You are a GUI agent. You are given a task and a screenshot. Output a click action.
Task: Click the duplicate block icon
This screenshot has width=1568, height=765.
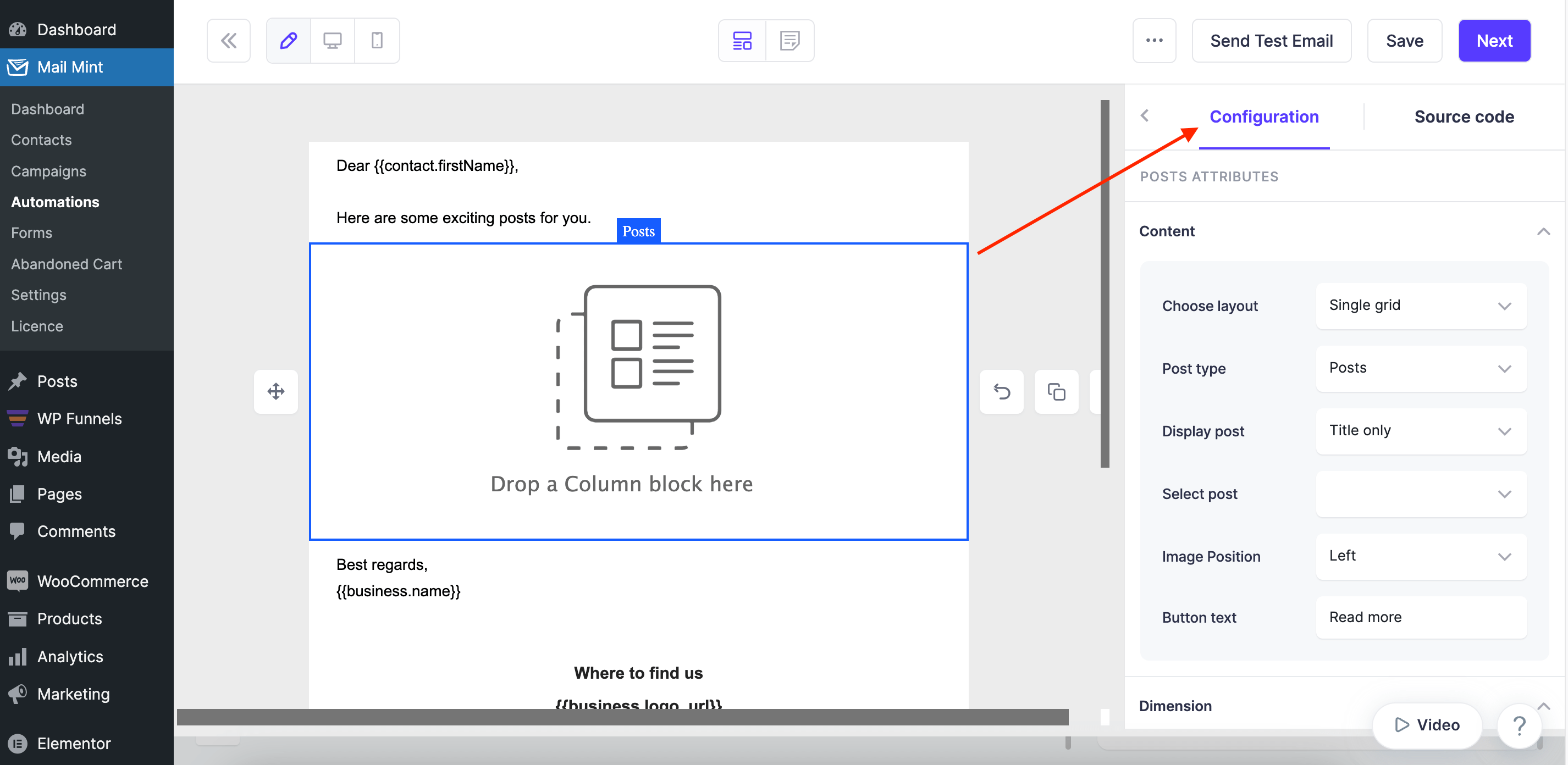click(1057, 390)
